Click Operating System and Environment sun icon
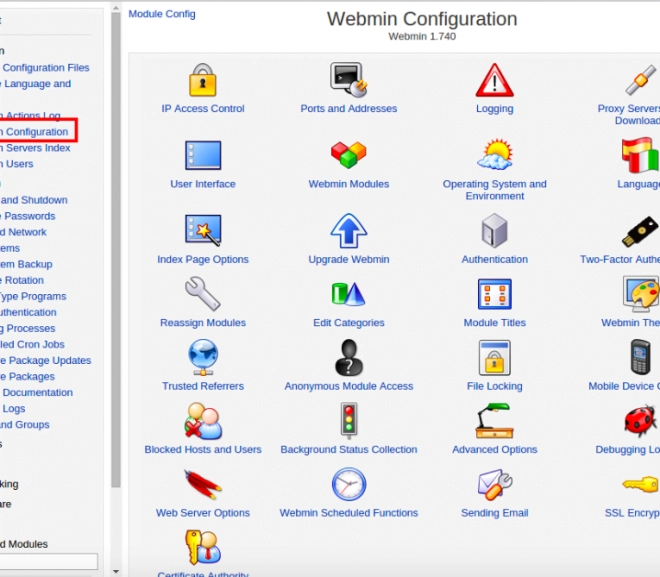660x577 pixels. coord(495,154)
